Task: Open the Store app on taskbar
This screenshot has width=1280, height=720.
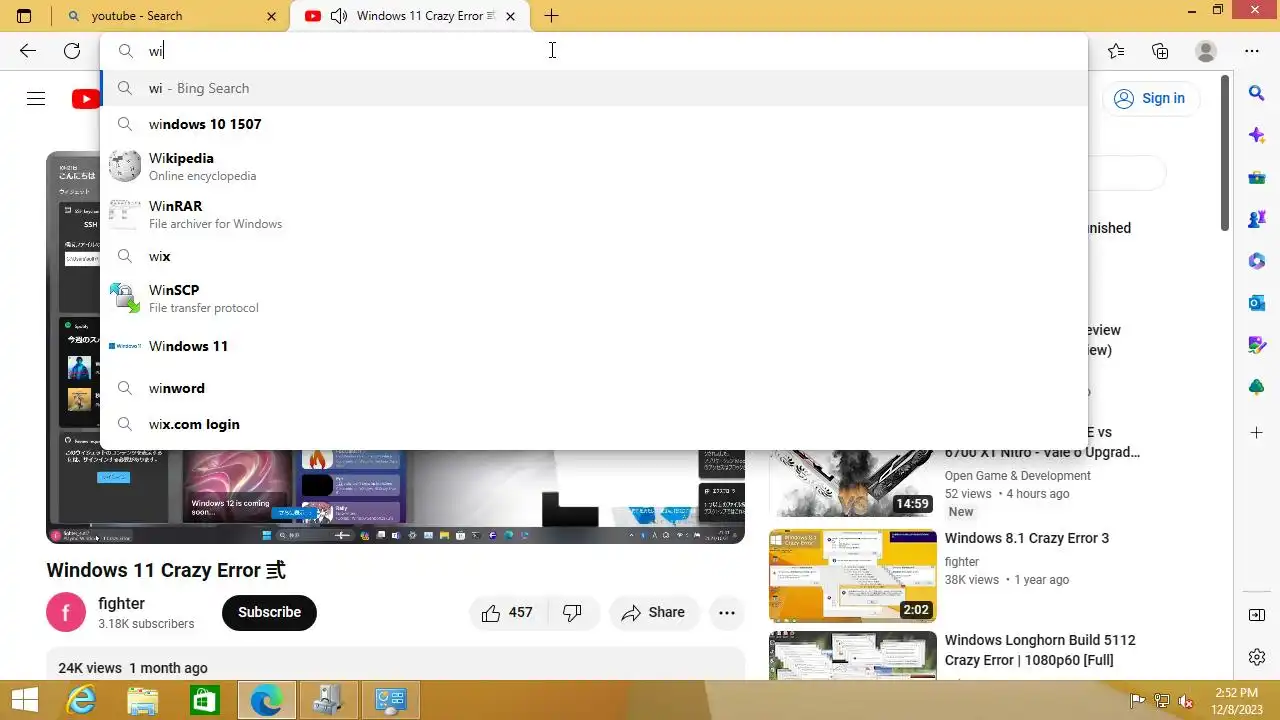Action: [x=204, y=700]
